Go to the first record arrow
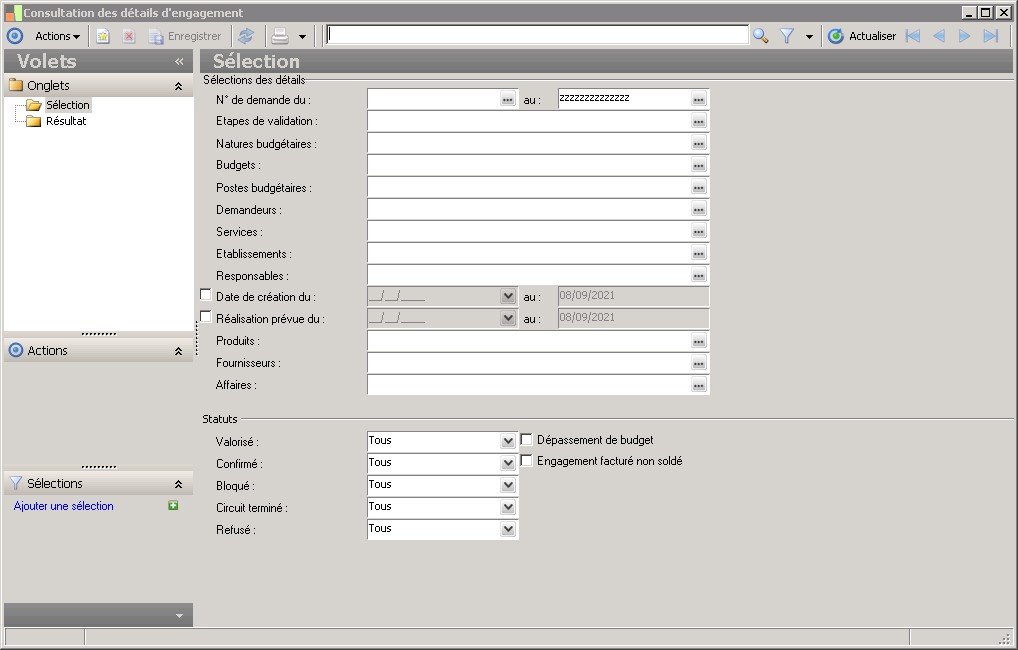This screenshot has height=650, width=1018. [912, 36]
